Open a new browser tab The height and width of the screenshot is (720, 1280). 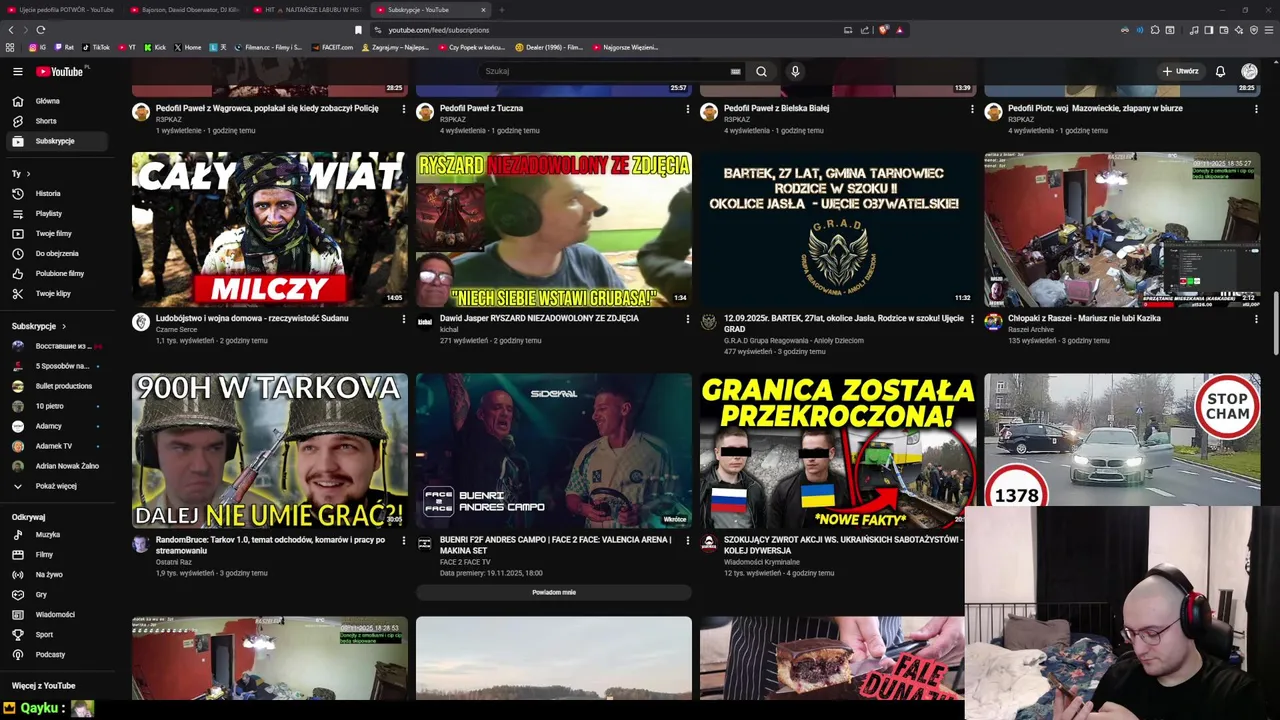[x=501, y=10]
